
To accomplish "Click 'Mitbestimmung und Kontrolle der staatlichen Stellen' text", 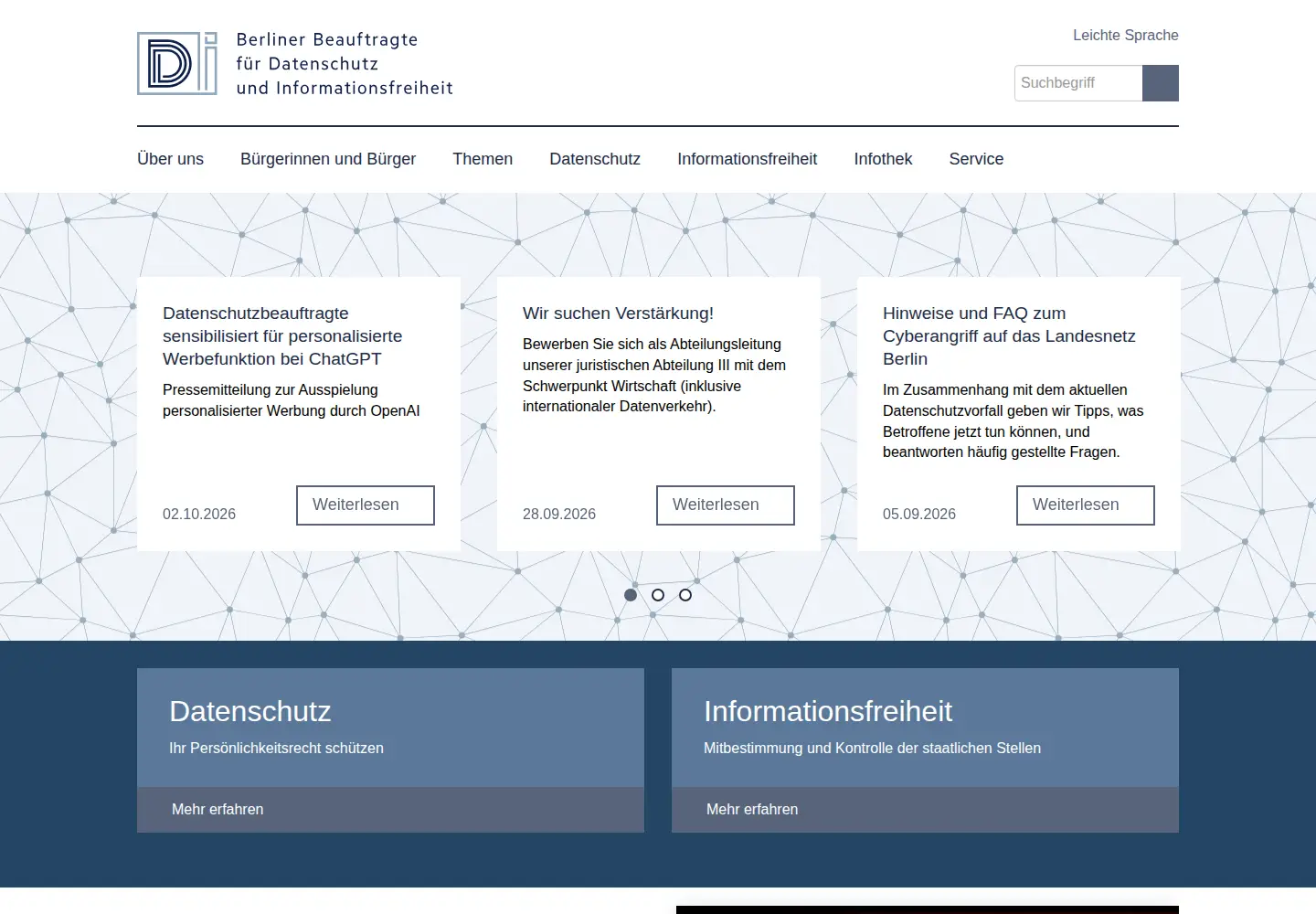I will [x=872, y=749].
